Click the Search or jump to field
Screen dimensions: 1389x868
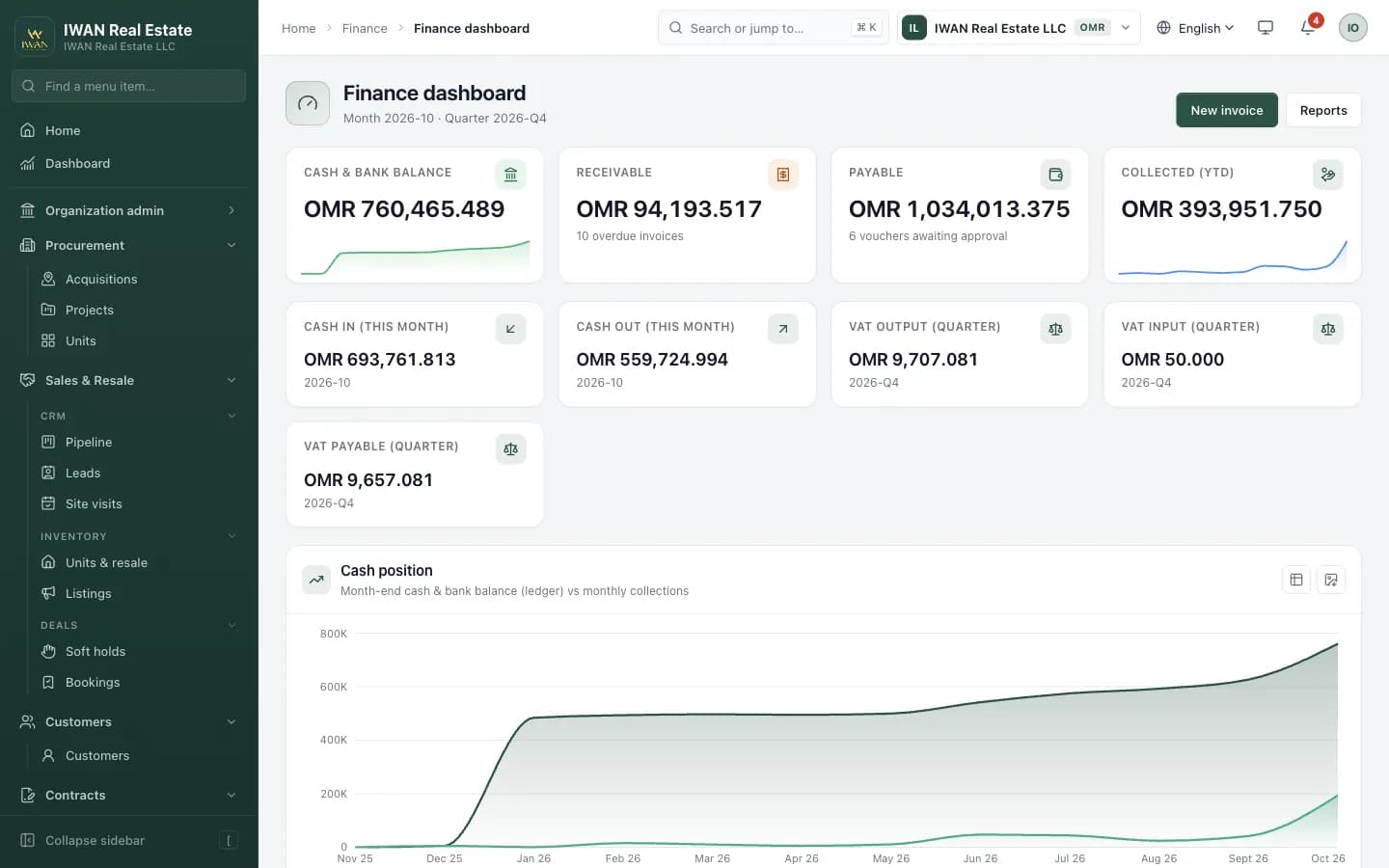(774, 28)
